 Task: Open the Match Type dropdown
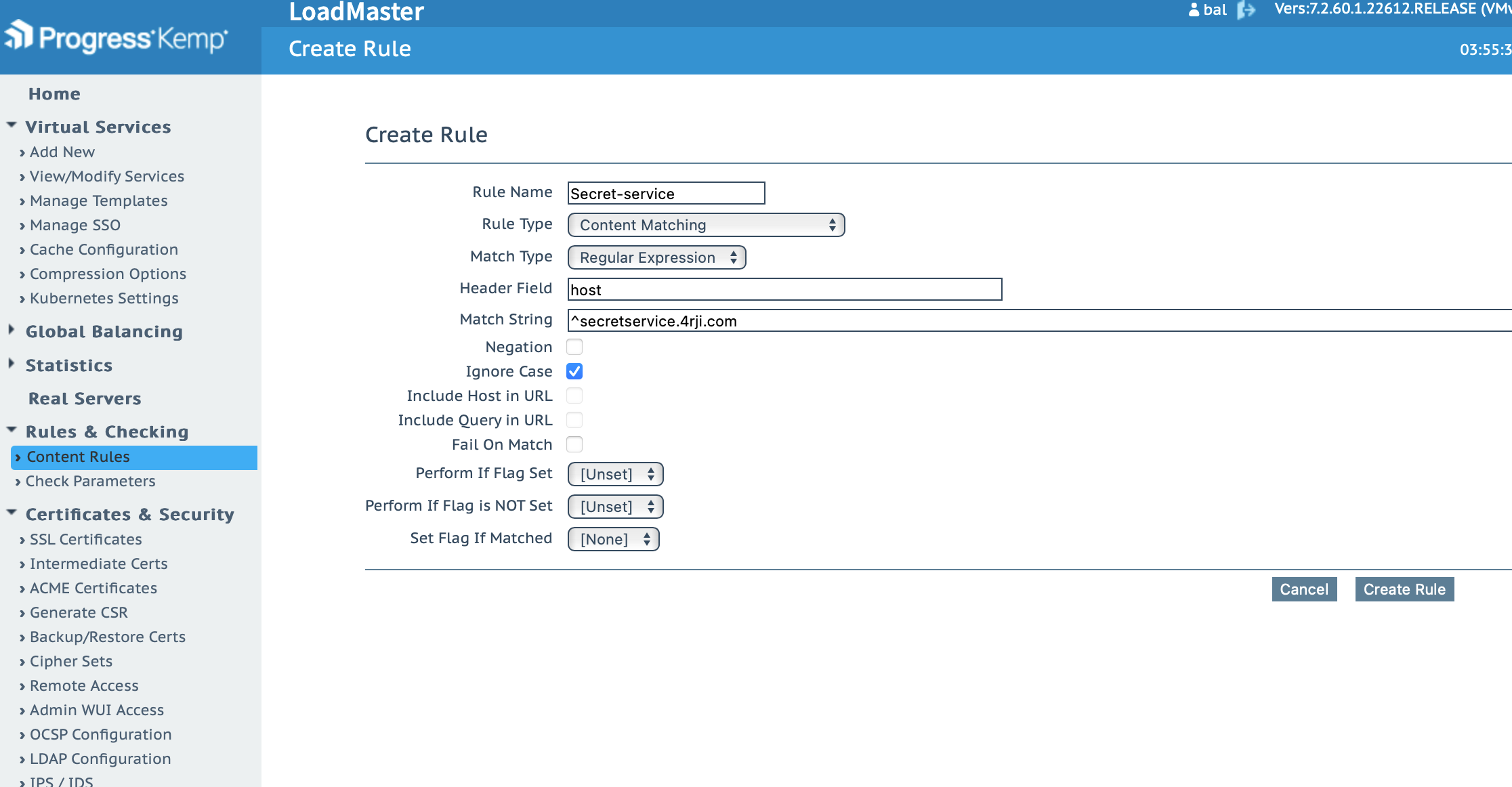[656, 257]
